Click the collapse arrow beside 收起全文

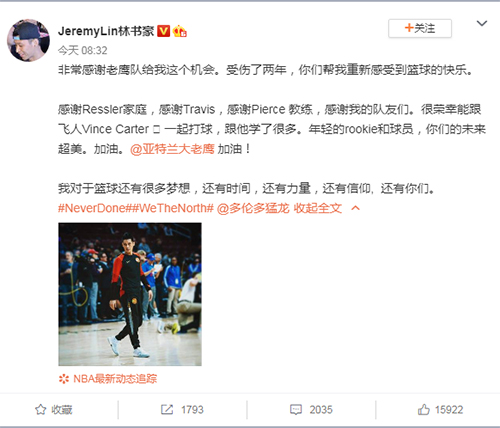pyautogui.click(x=356, y=208)
